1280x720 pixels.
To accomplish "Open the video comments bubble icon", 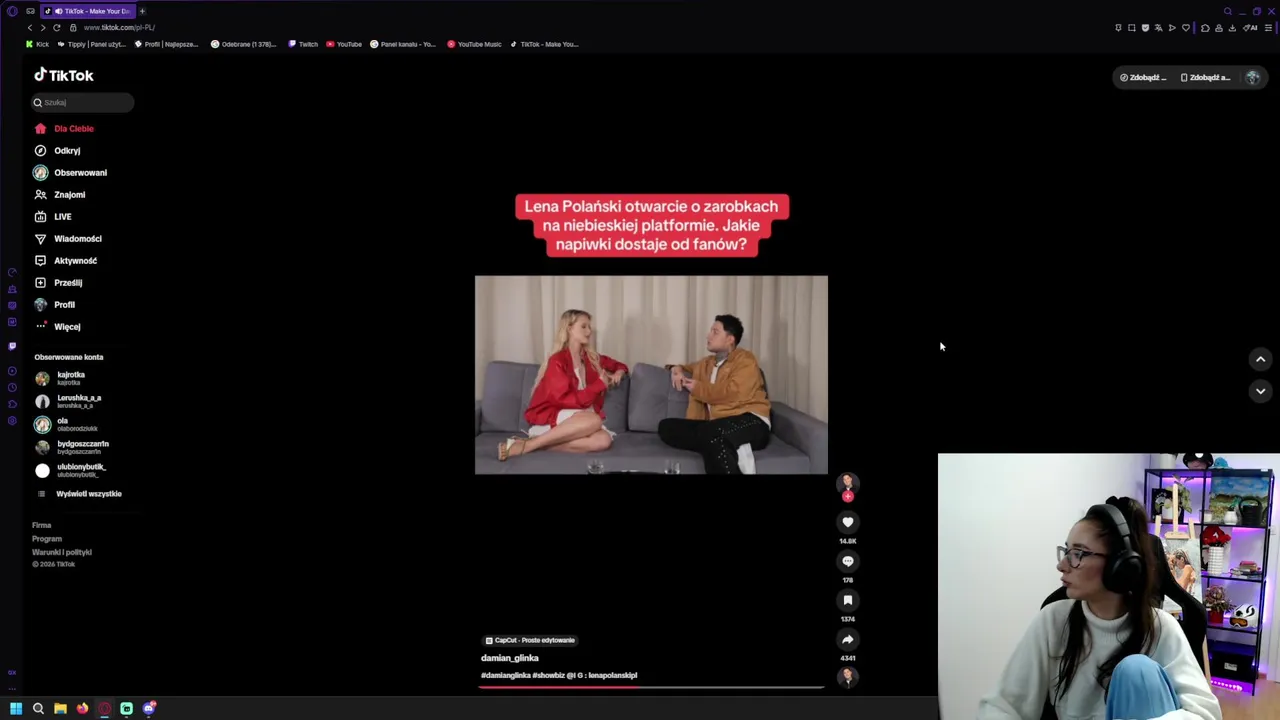I will pyautogui.click(x=847, y=561).
